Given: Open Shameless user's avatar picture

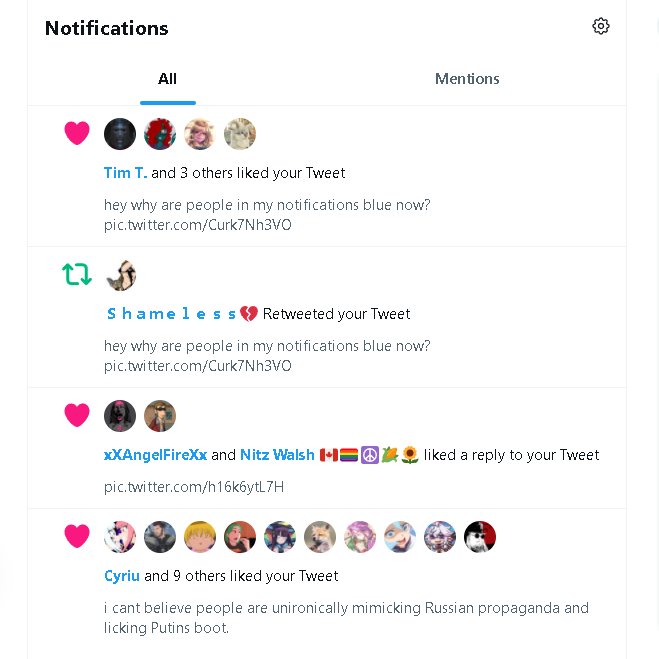Looking at the screenshot, I should (x=120, y=275).
